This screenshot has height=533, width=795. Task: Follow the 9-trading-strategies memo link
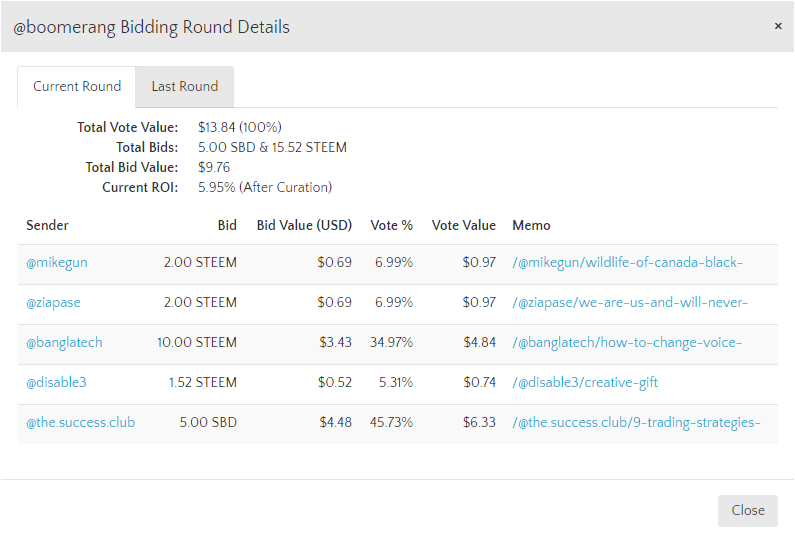(x=636, y=423)
